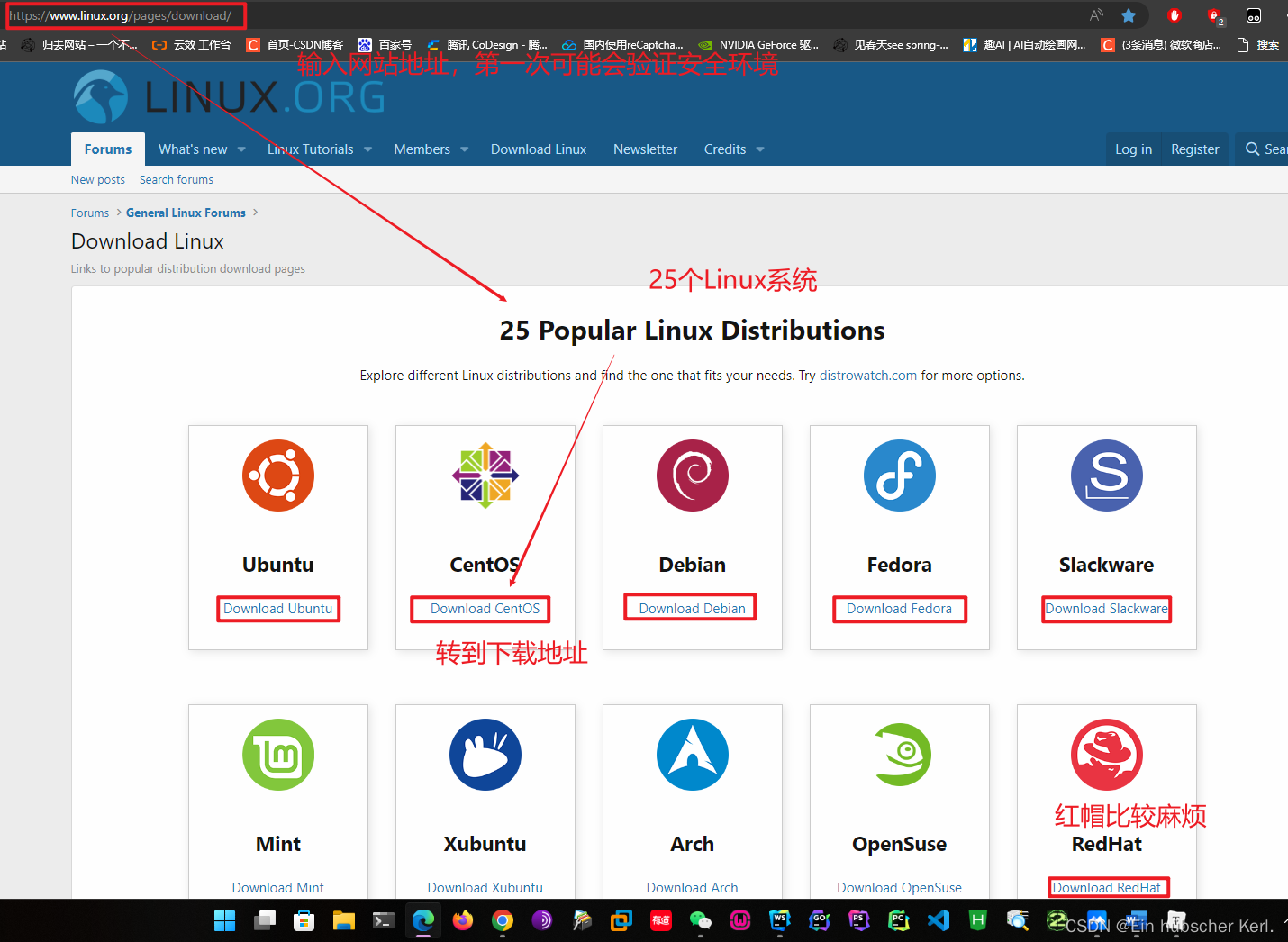1288x942 pixels.
Task: Expand the What's new dropdown arrow
Action: tap(241, 149)
